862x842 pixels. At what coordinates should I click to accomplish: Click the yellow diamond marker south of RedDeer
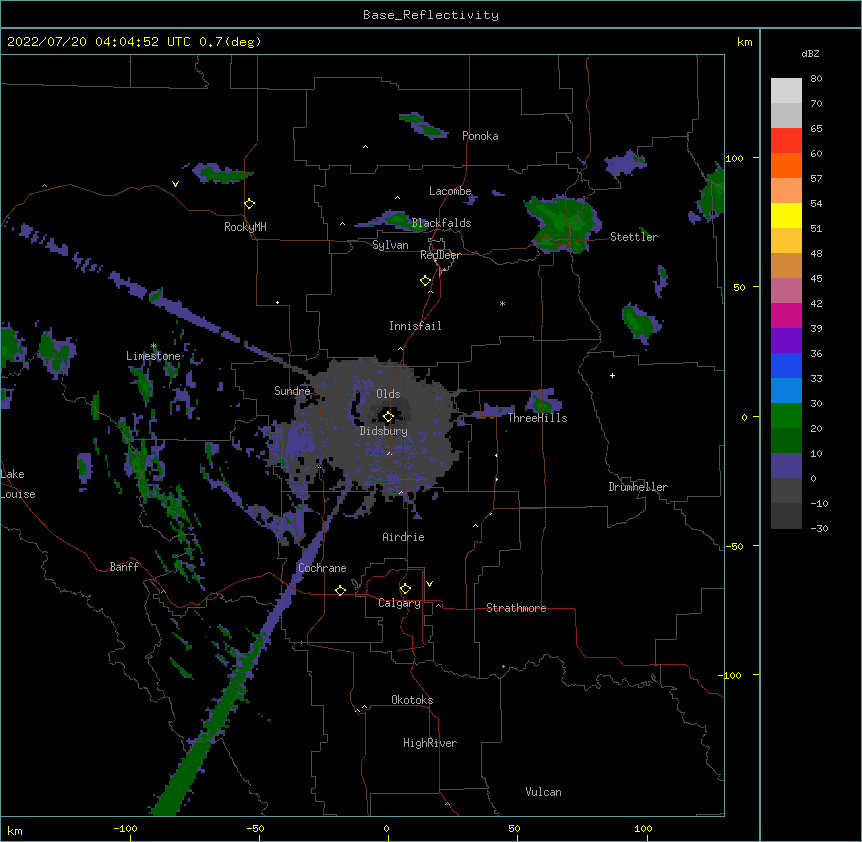tap(426, 281)
